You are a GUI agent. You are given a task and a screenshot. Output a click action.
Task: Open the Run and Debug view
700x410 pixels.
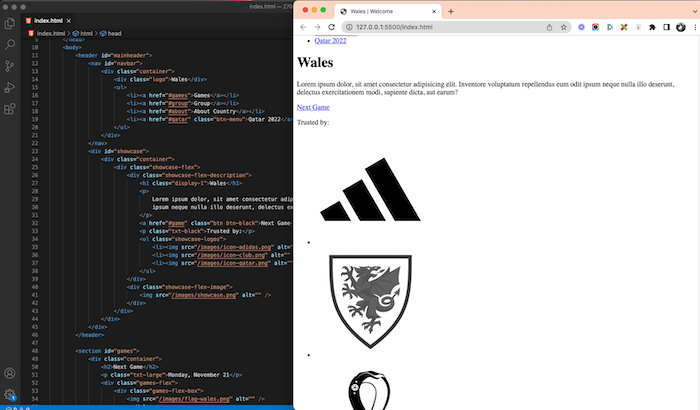point(9,88)
